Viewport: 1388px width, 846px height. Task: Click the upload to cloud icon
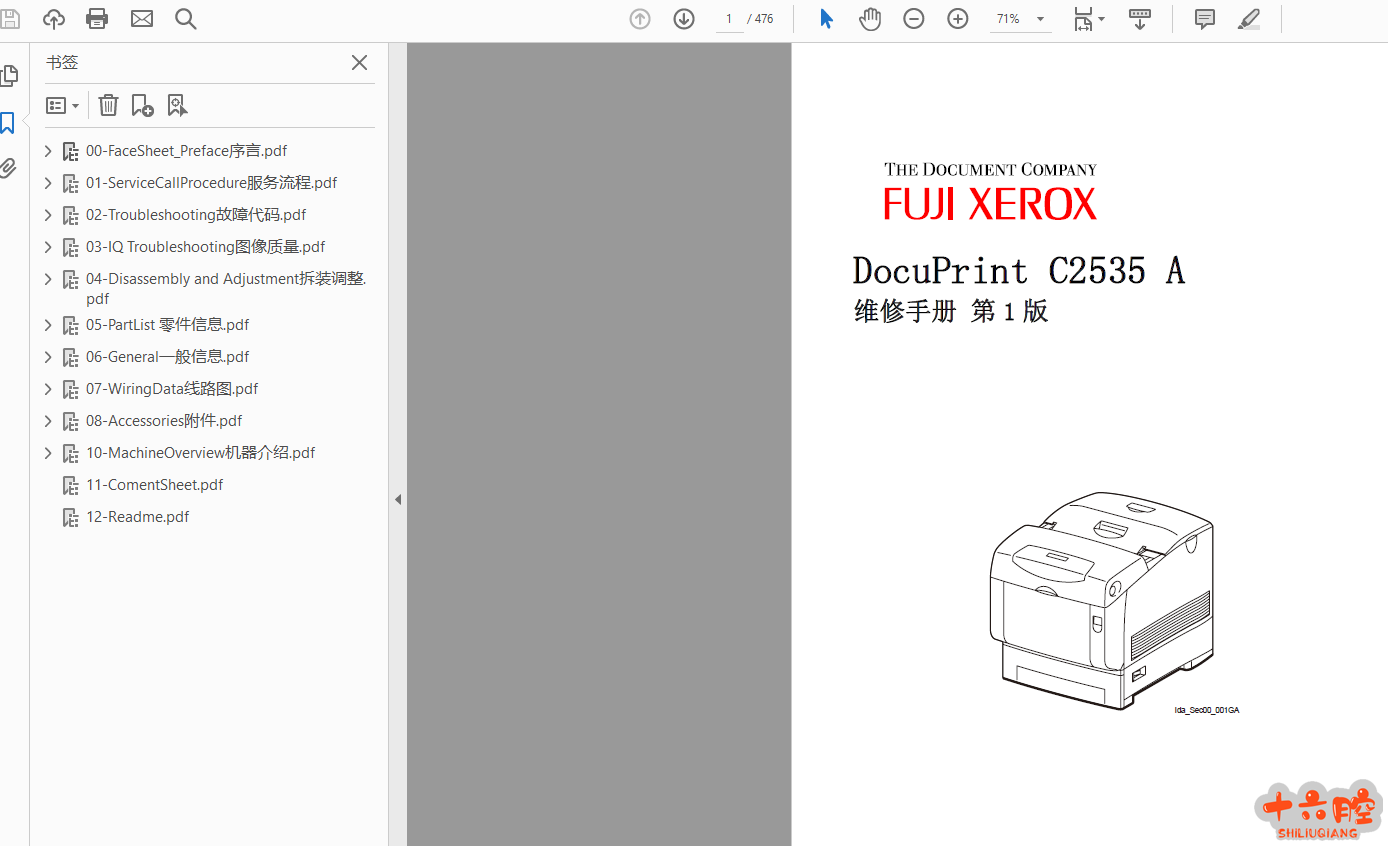pyautogui.click(x=54, y=19)
